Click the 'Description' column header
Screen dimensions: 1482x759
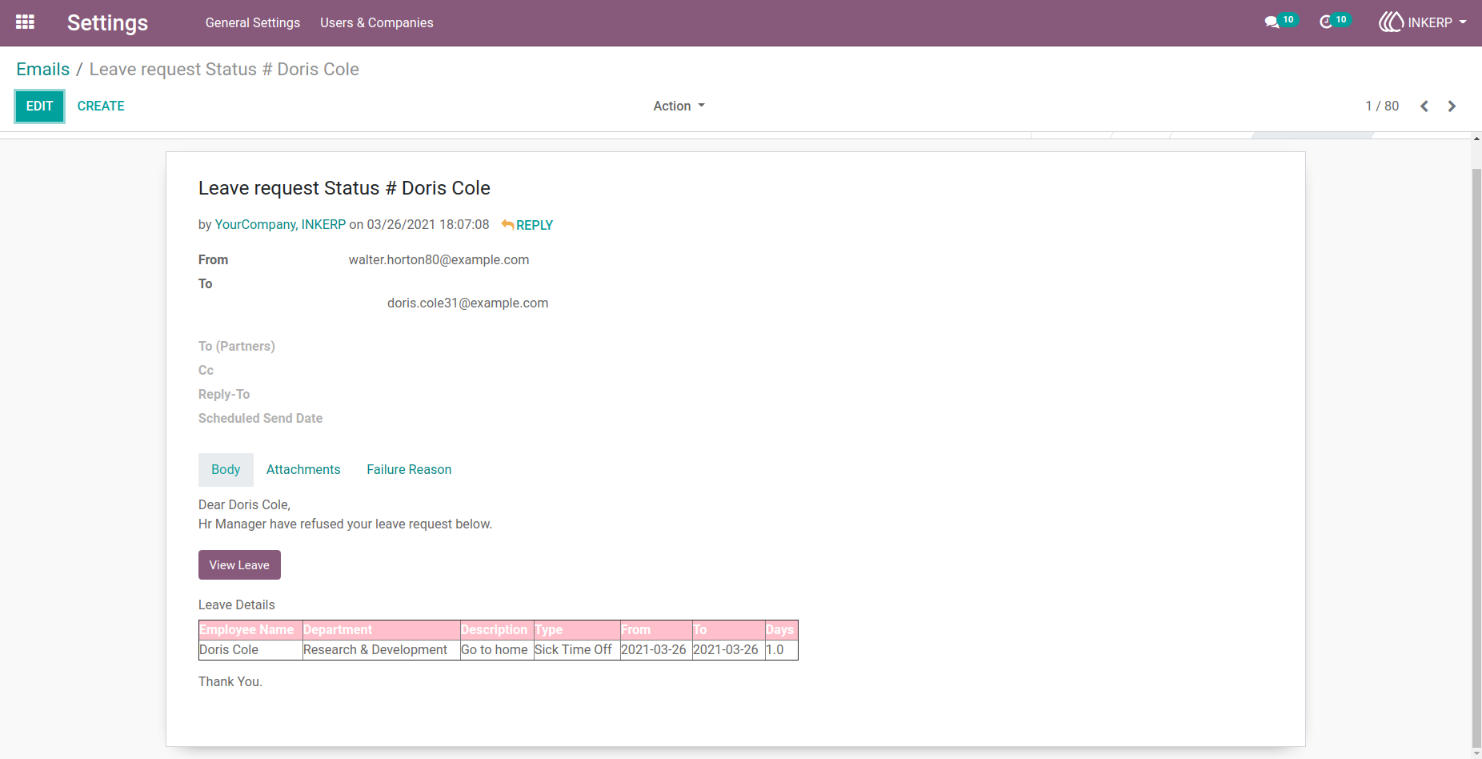pyautogui.click(x=496, y=630)
